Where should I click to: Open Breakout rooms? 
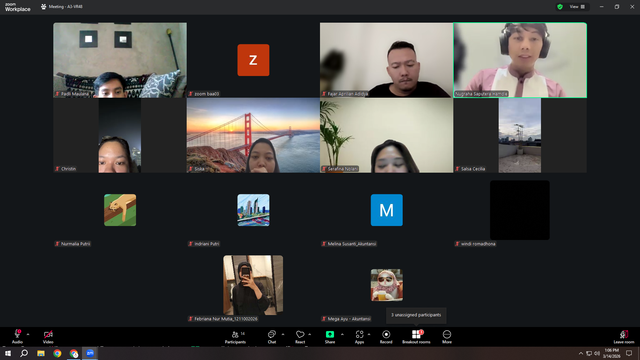416,337
